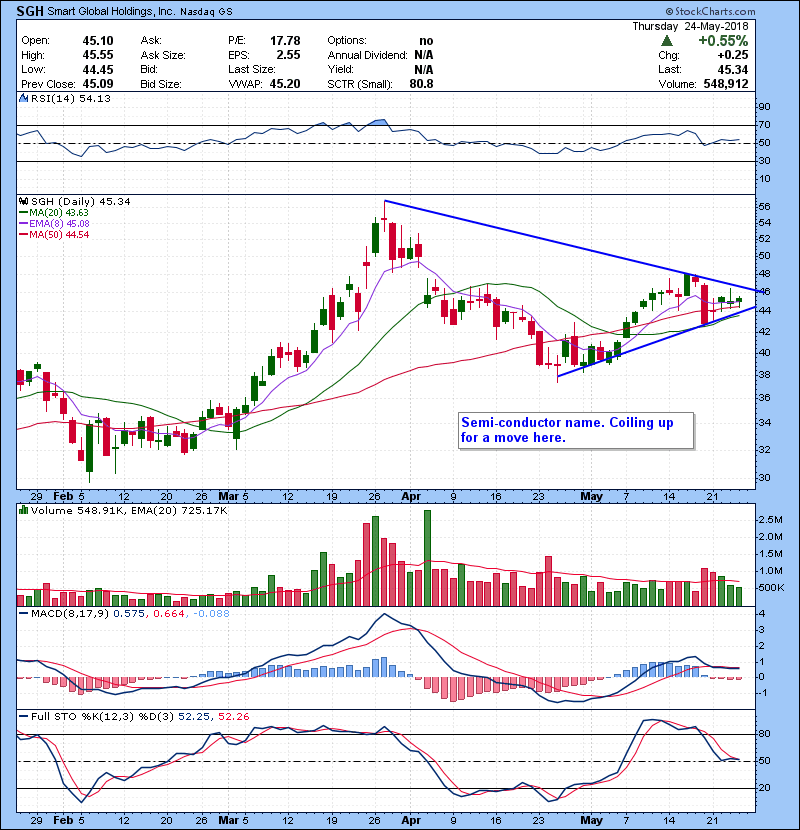Click the EPS value 2.55

(x=288, y=55)
